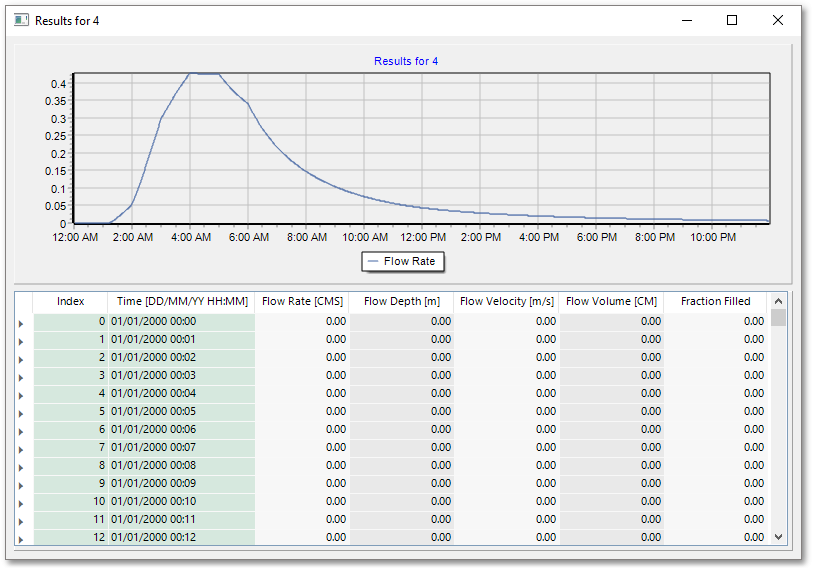The image size is (813, 571).
Task: Minimize the Results for 4 window
Action: click(687, 20)
